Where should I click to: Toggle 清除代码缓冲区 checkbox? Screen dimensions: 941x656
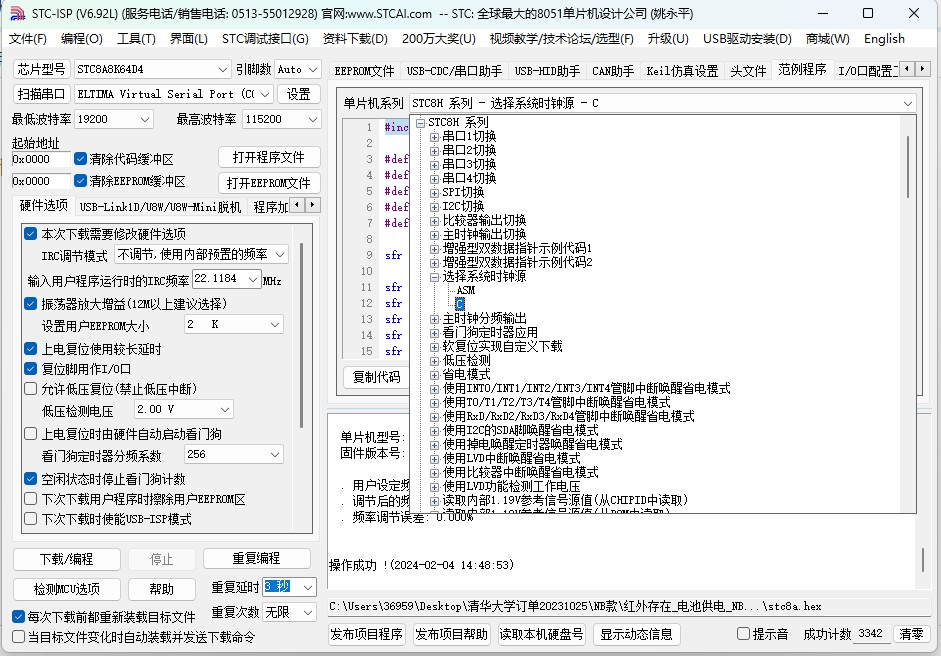point(80,158)
